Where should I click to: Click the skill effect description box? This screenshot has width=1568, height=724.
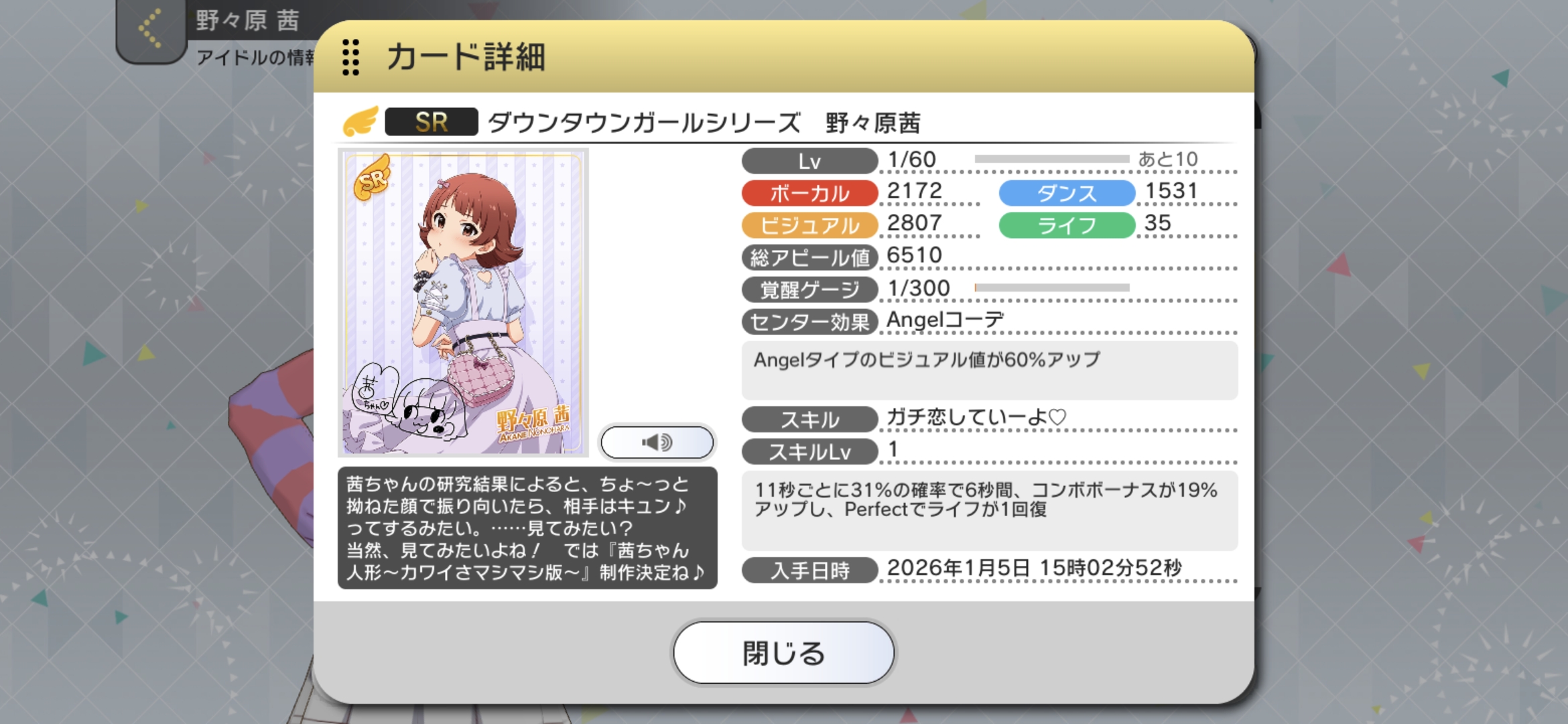[x=990, y=510]
